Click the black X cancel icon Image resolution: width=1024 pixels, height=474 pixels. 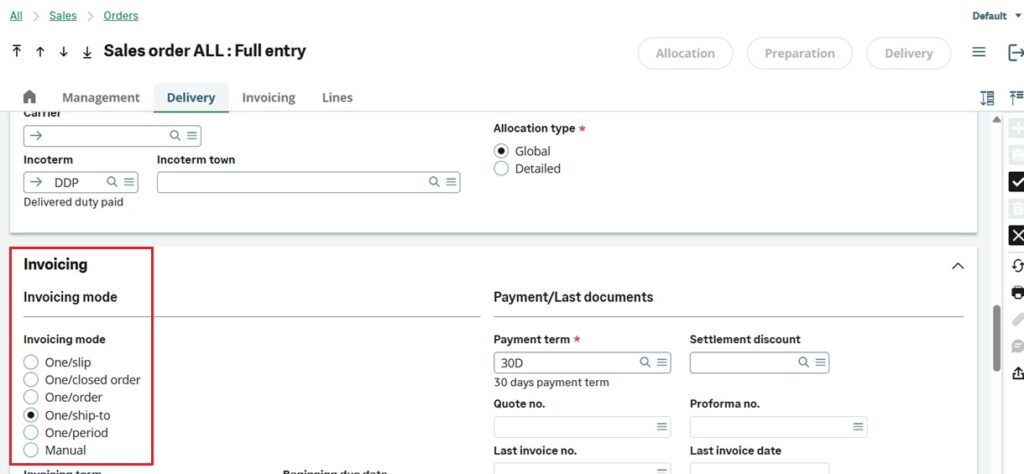(1017, 235)
